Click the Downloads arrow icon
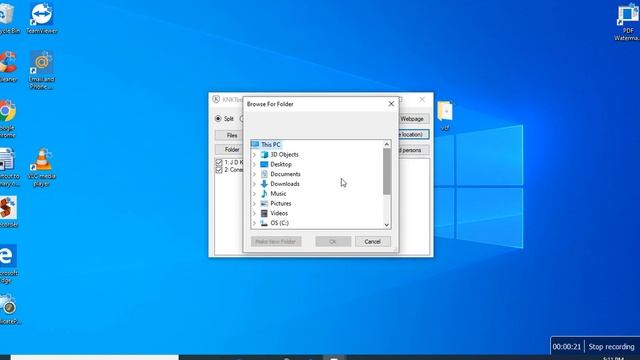640x360 pixels. (264, 184)
